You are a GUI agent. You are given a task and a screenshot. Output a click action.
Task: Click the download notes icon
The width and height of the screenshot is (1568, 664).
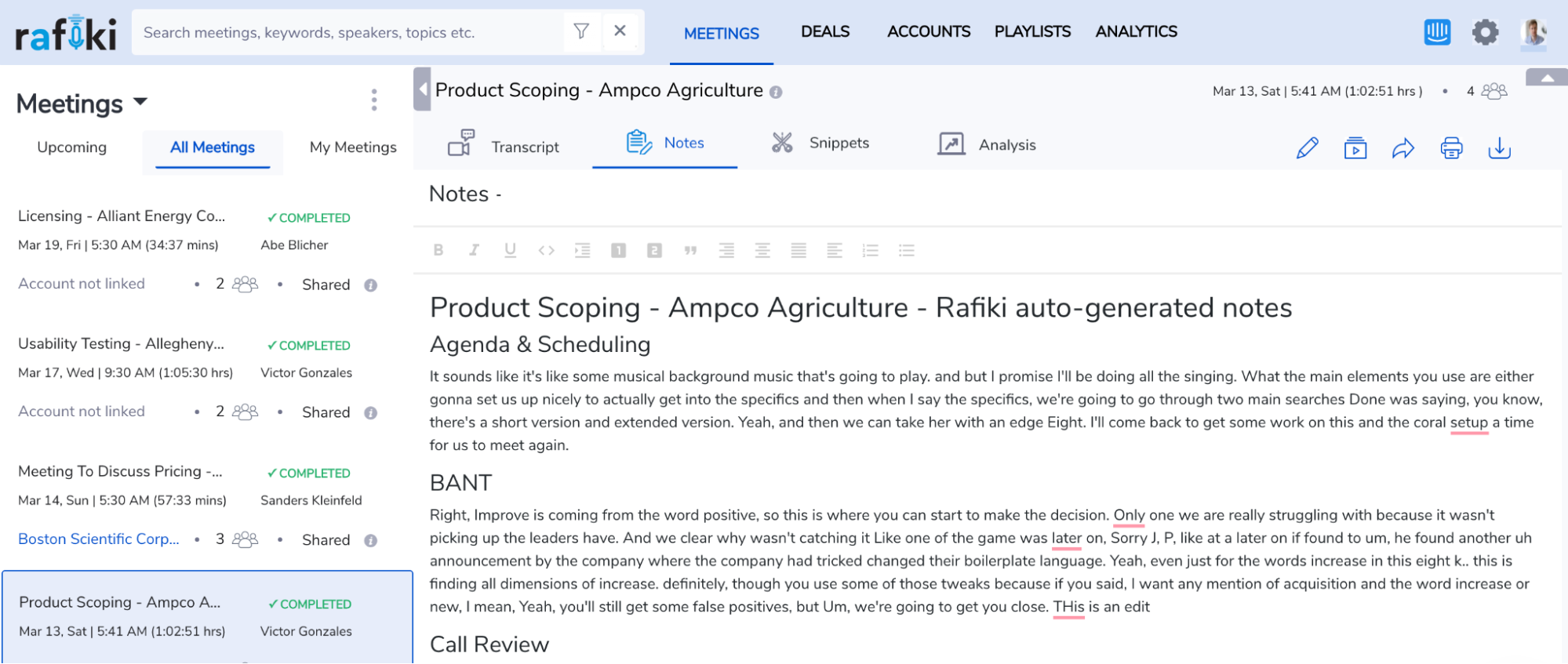pyautogui.click(x=1499, y=147)
